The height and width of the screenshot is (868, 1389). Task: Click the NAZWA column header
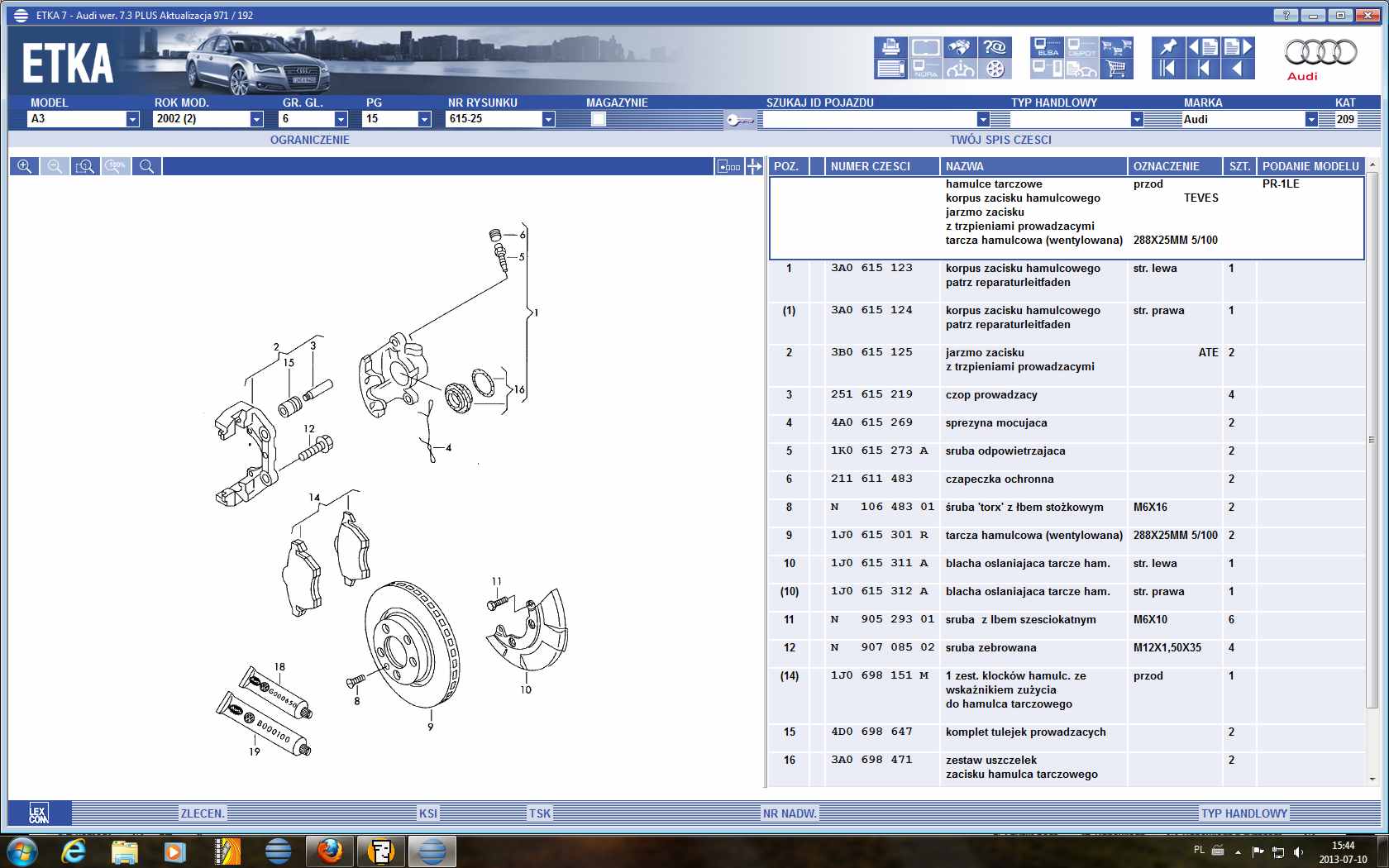1033,166
